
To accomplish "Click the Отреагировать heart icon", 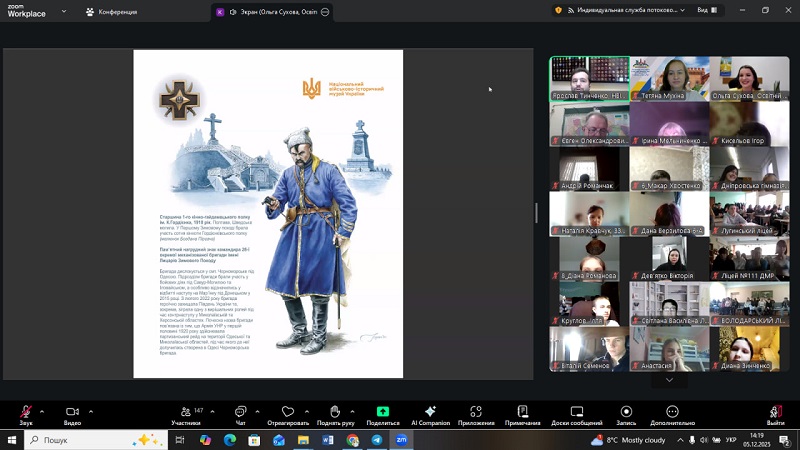I will [288, 412].
